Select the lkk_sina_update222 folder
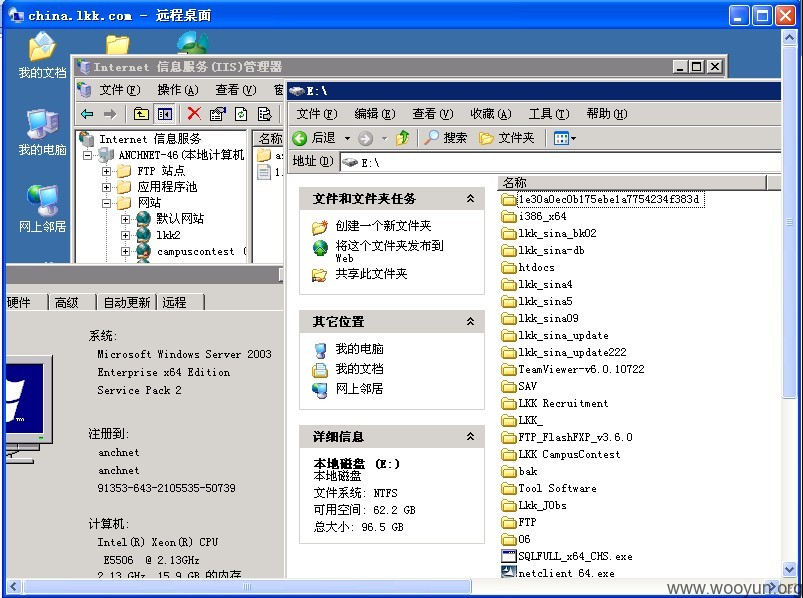 point(564,352)
